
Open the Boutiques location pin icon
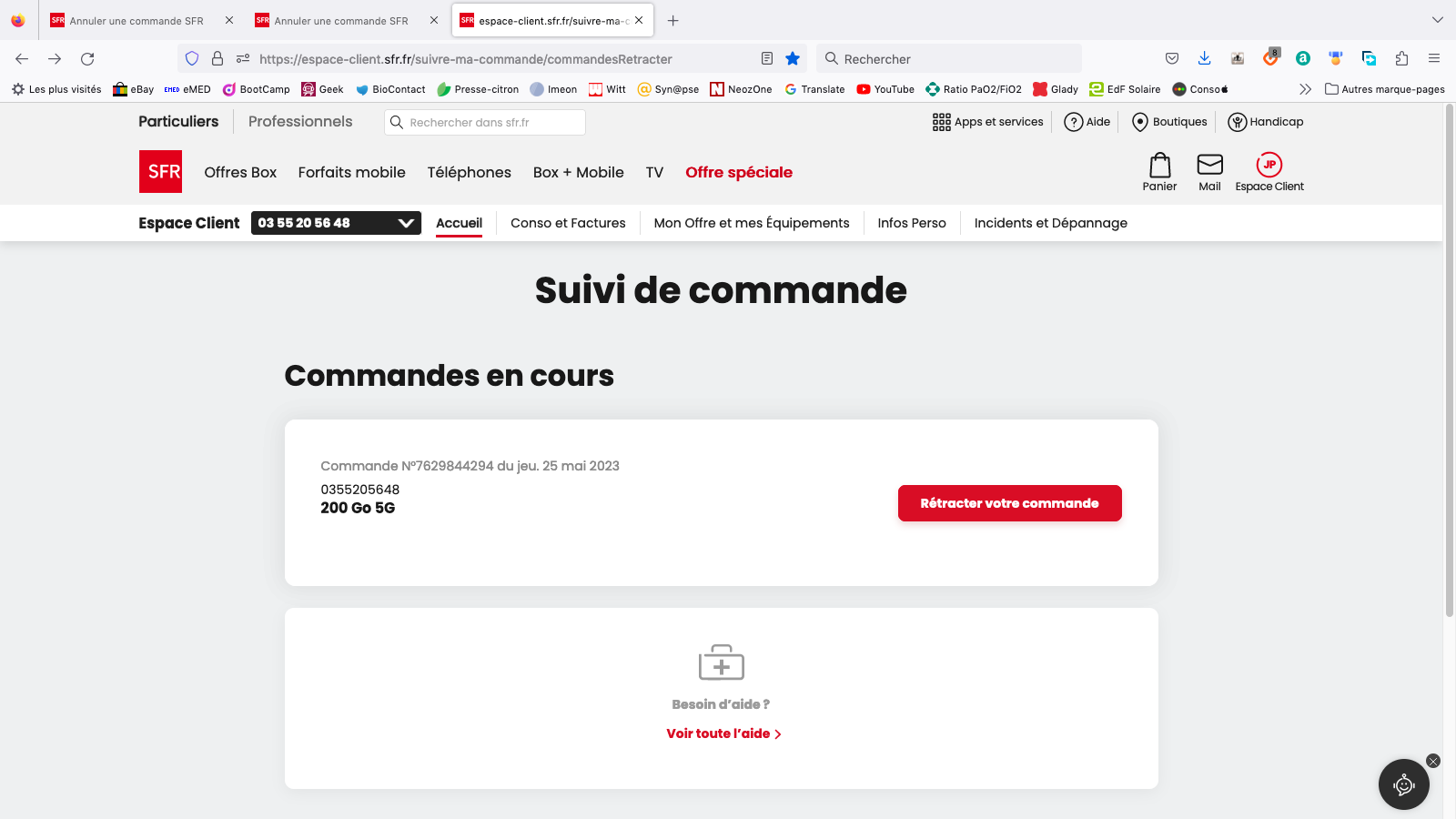click(x=1139, y=122)
